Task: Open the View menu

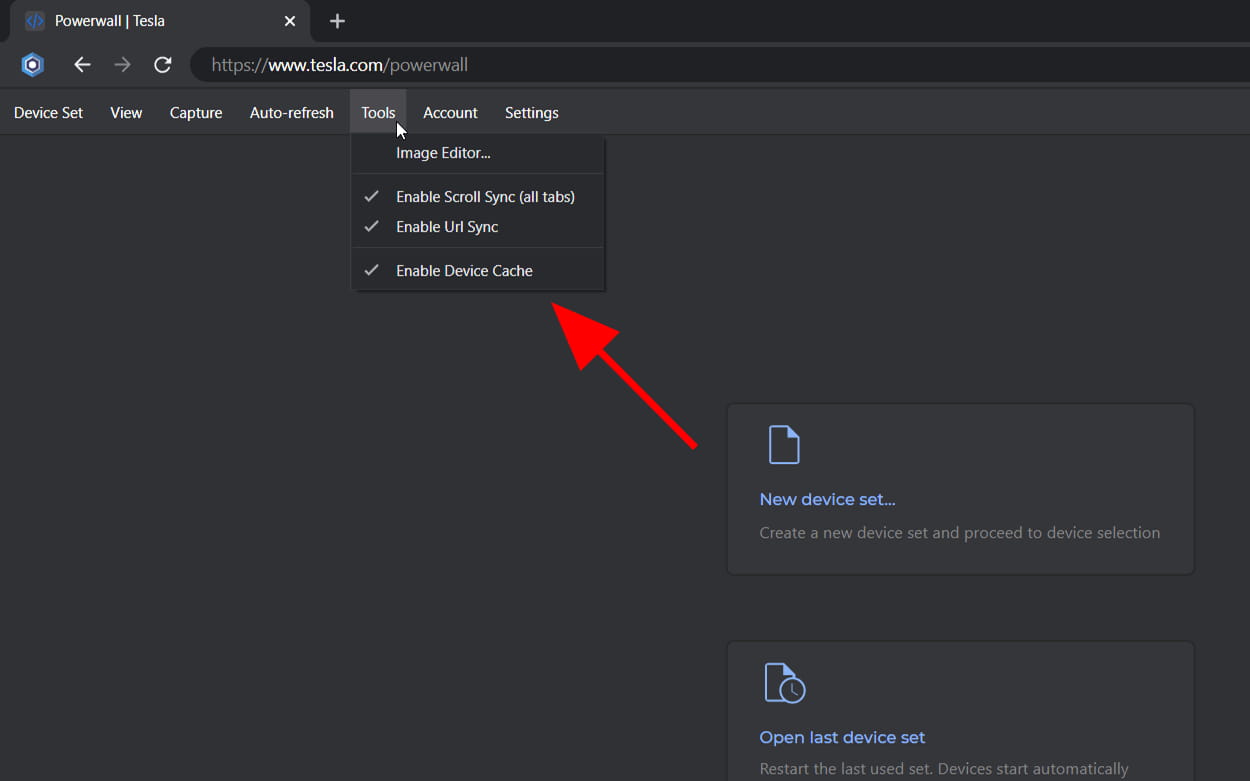Action: click(x=126, y=113)
